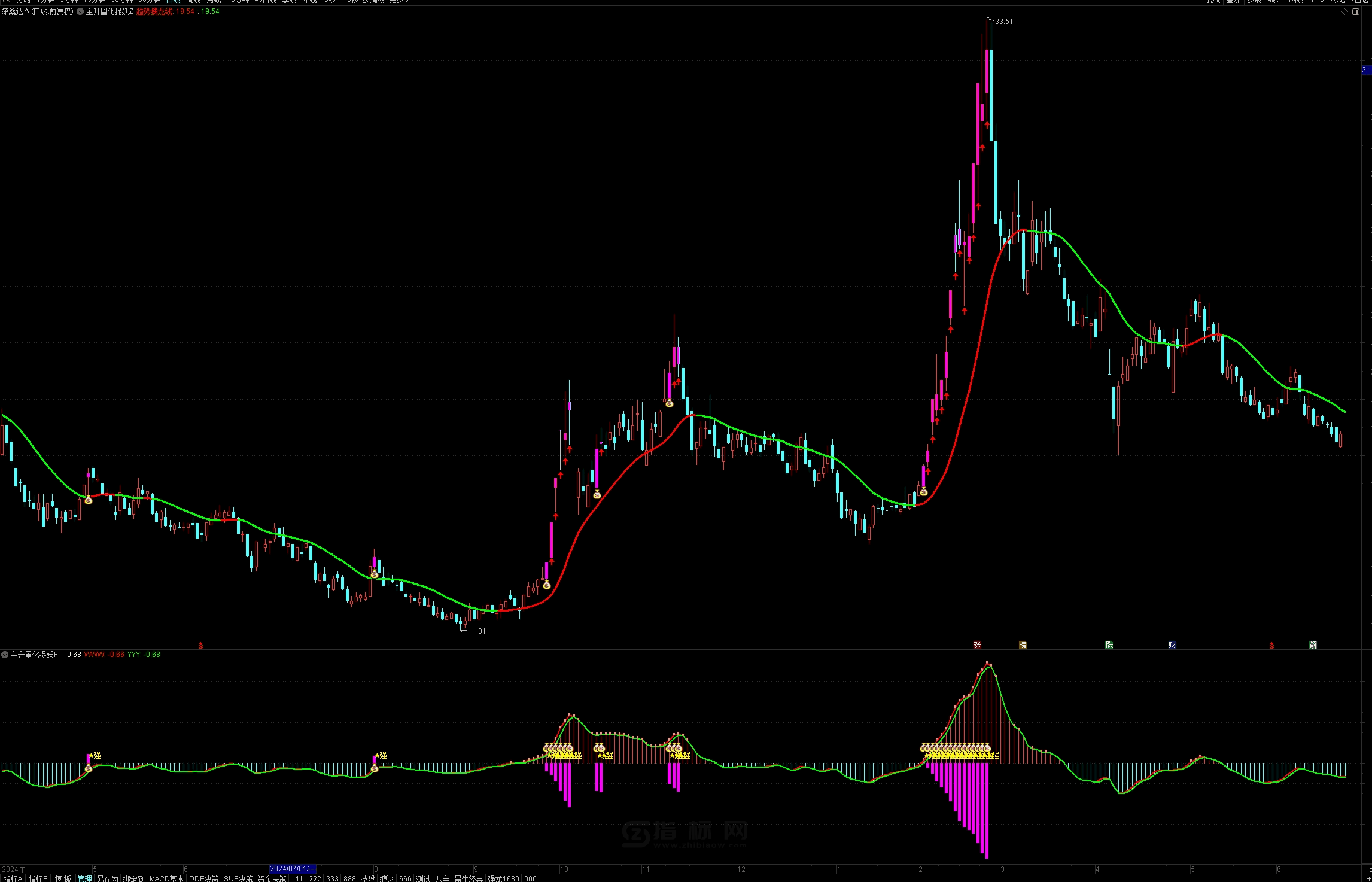This screenshot has height=882, width=1372.
Task: Select the 222 template tab
Action: coord(315,878)
